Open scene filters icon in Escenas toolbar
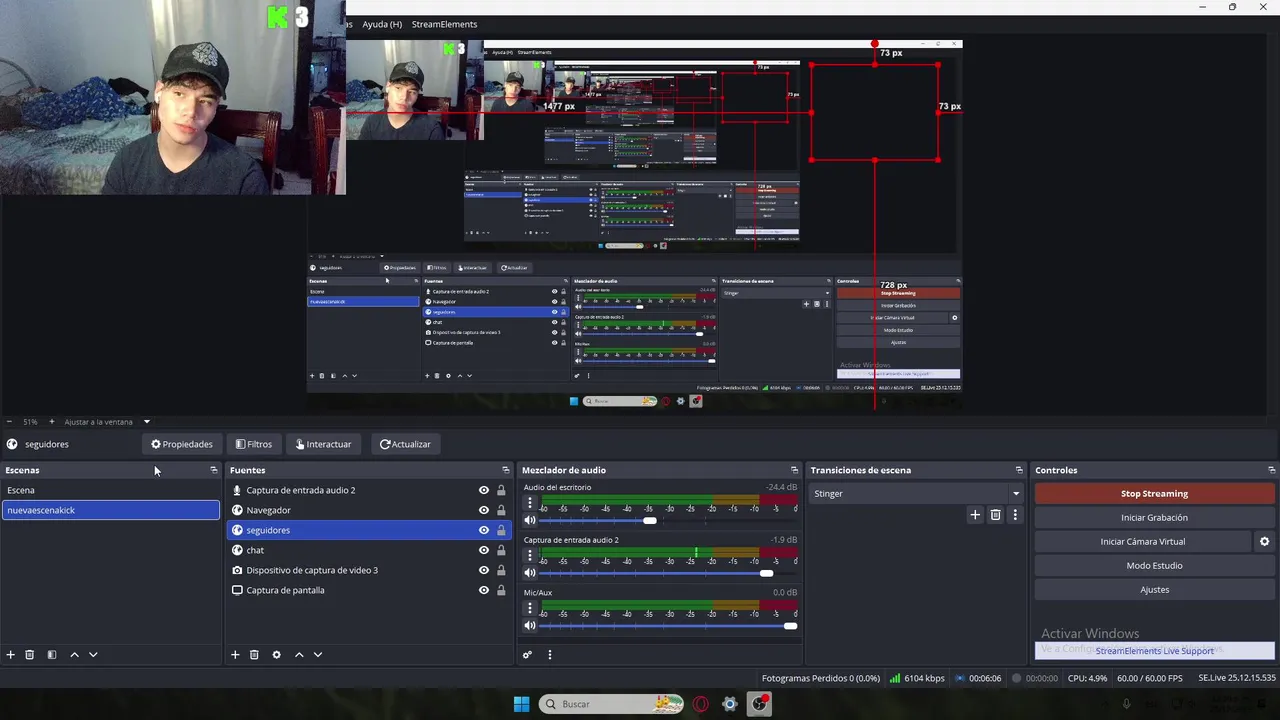 [x=52, y=655]
